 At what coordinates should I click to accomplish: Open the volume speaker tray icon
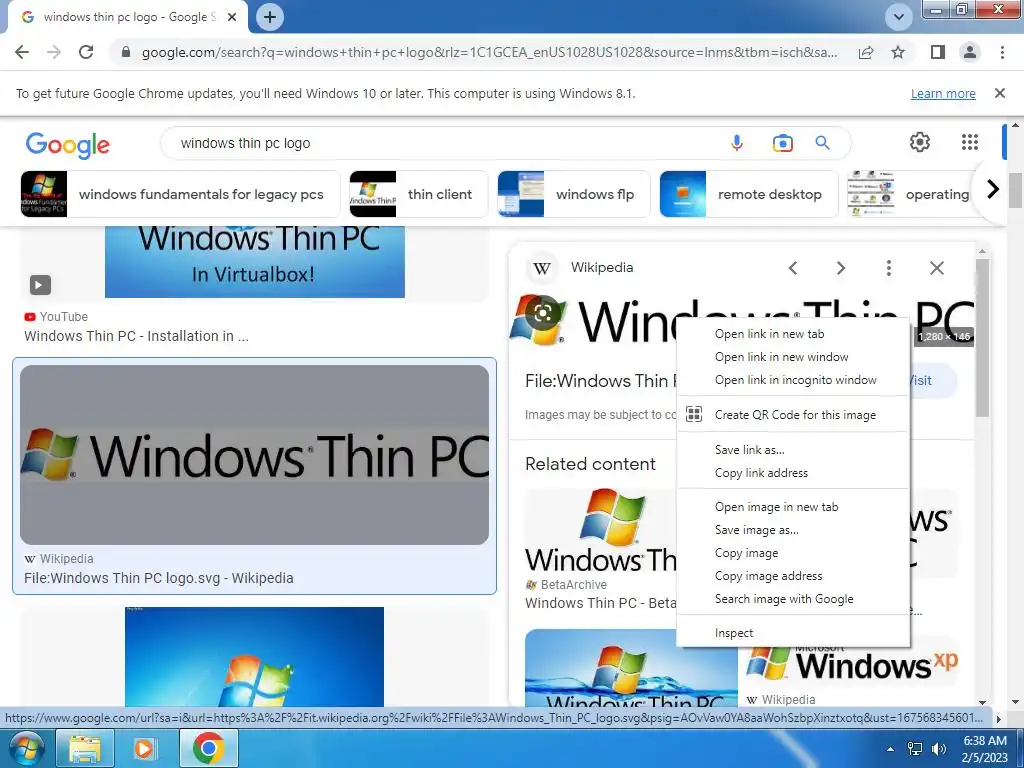(939, 749)
